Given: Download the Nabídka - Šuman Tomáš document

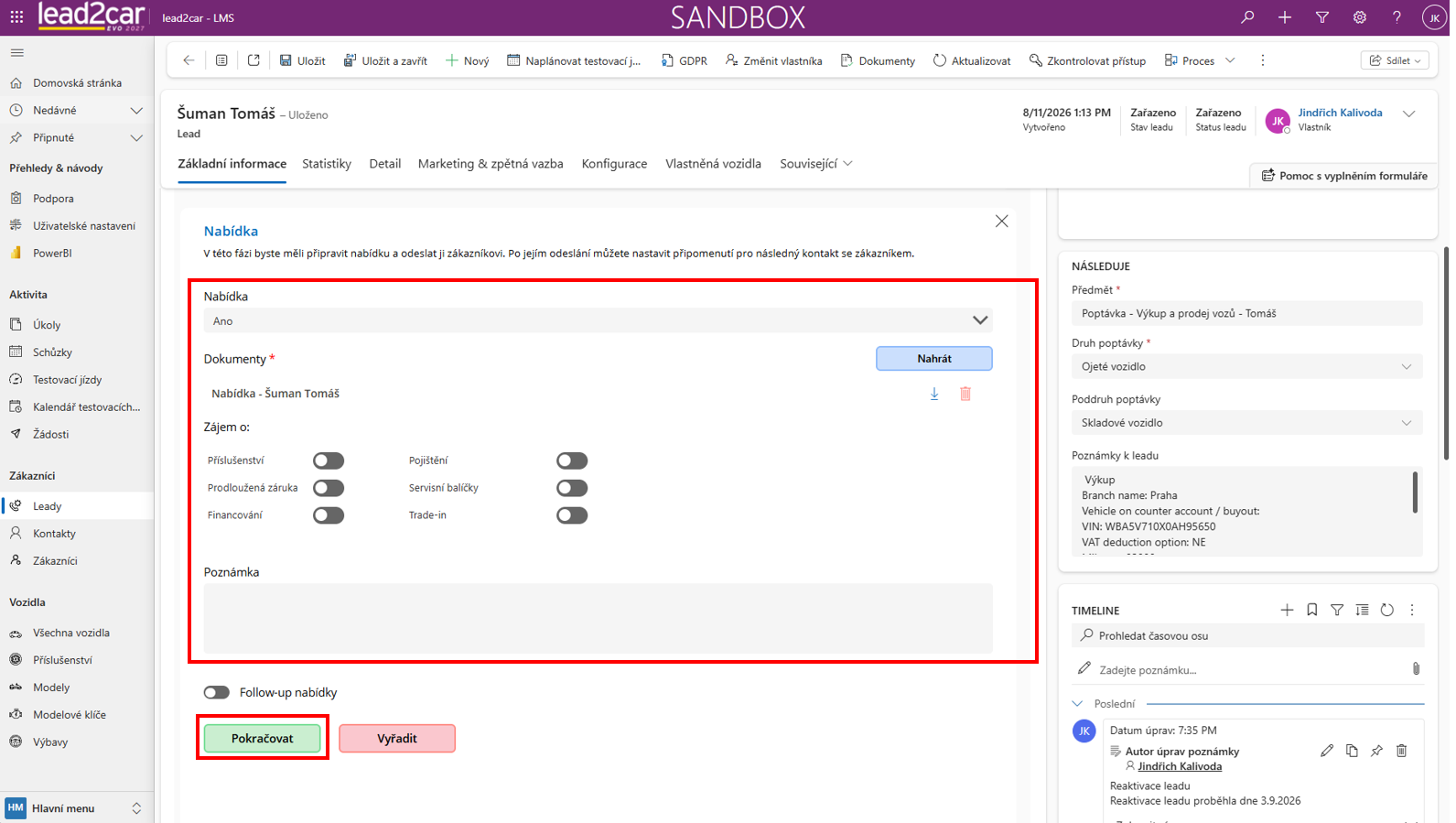Looking at the screenshot, I should pos(934,394).
